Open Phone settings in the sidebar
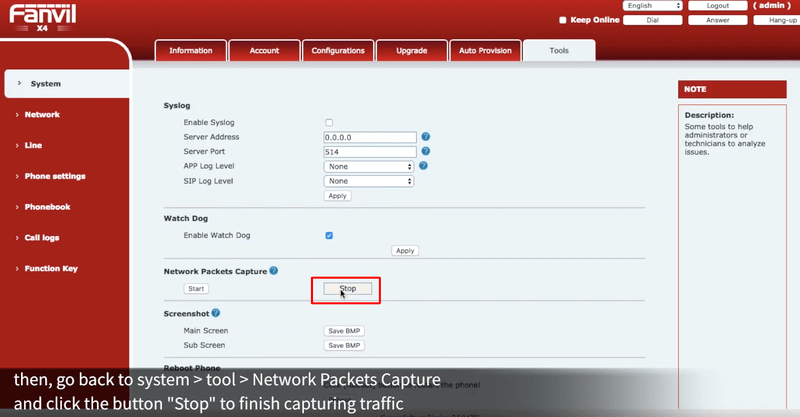The height and width of the screenshot is (417, 800). (x=55, y=176)
